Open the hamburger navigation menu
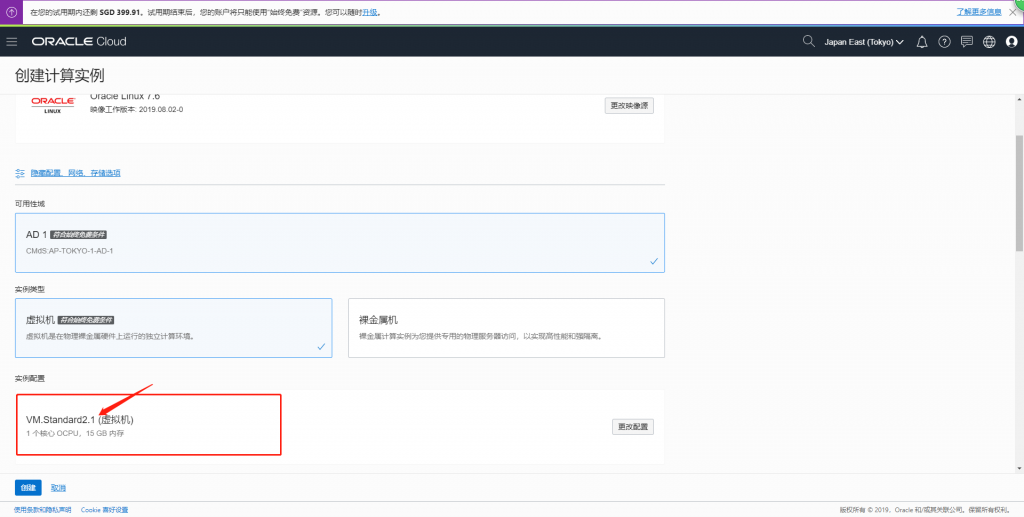1024x517 pixels. [11, 42]
